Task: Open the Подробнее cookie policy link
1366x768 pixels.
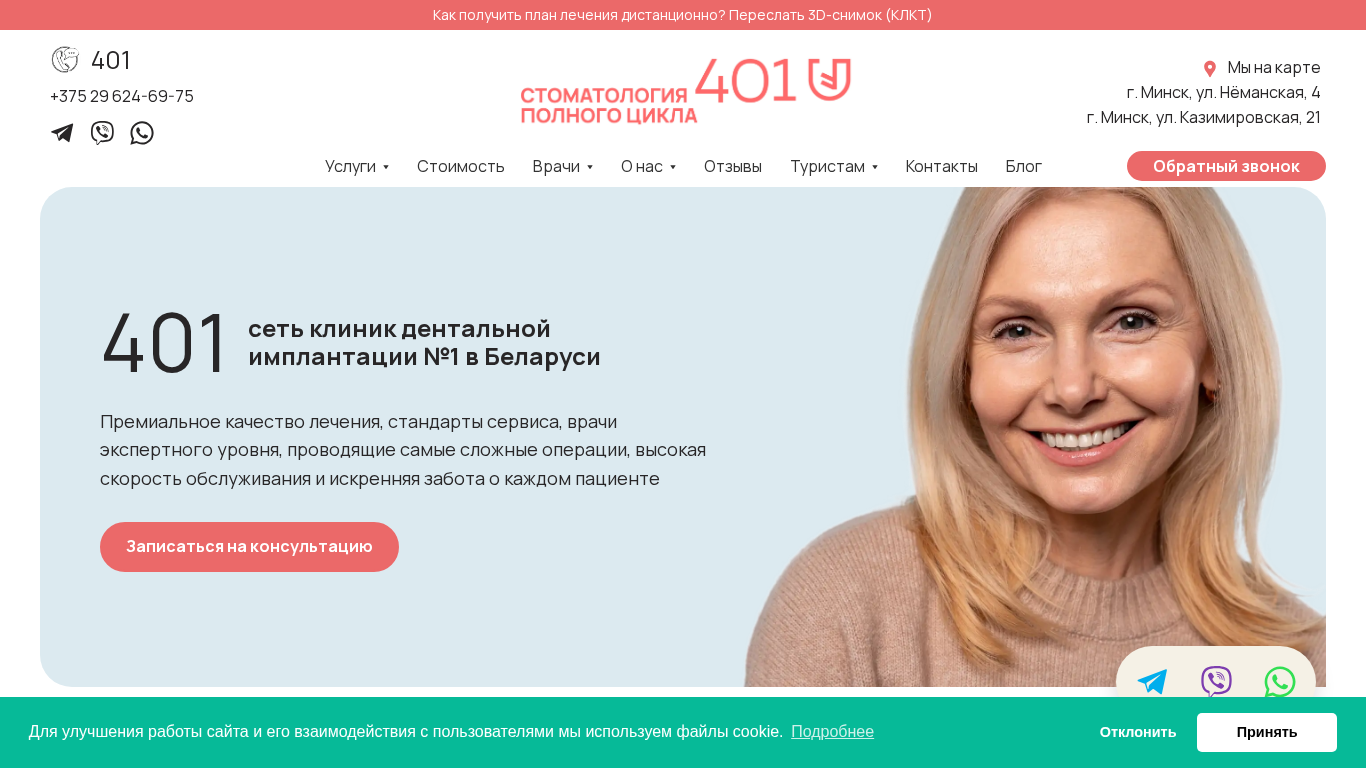Action: pyautogui.click(x=832, y=732)
